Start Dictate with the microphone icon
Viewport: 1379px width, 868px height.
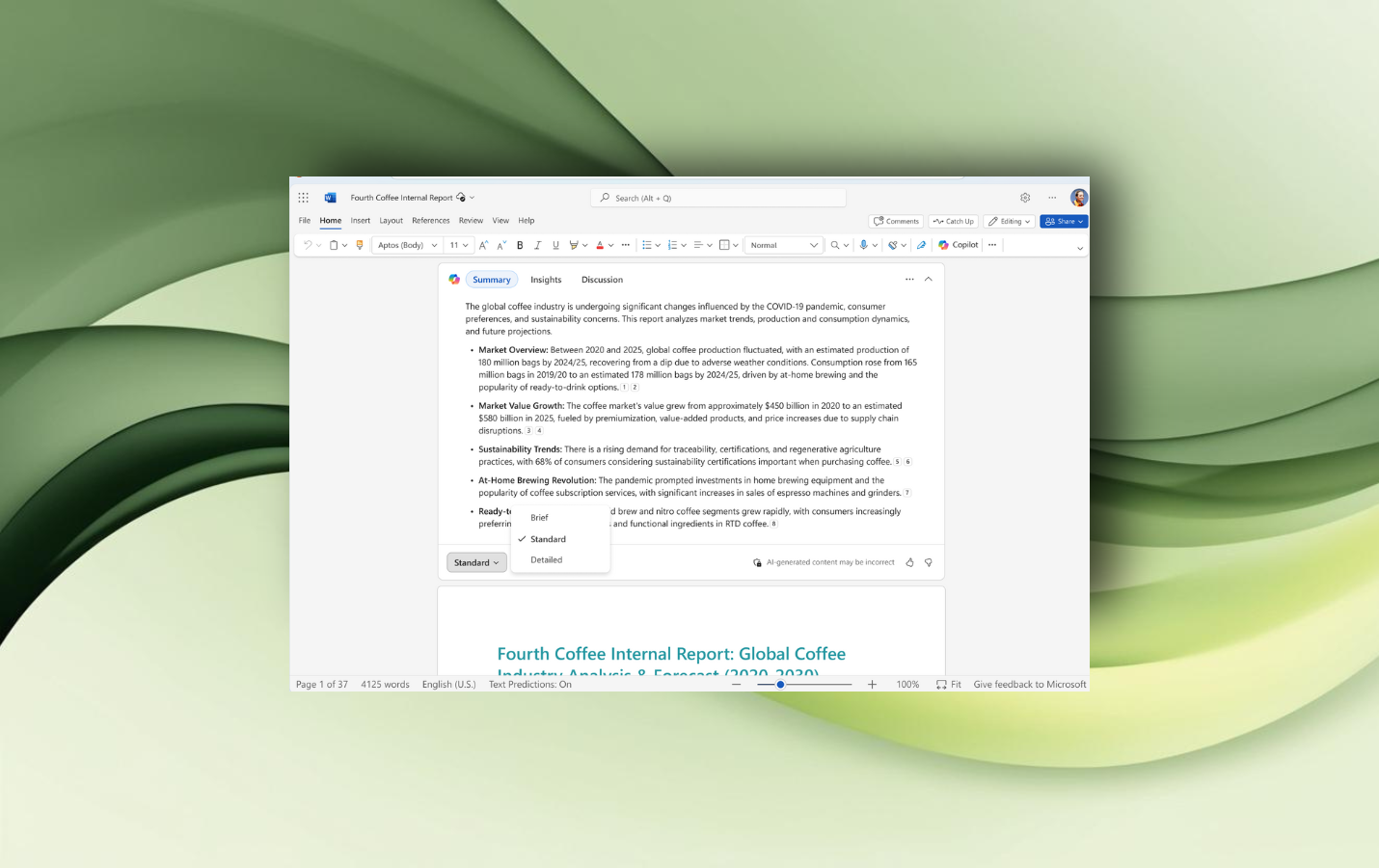(864, 245)
